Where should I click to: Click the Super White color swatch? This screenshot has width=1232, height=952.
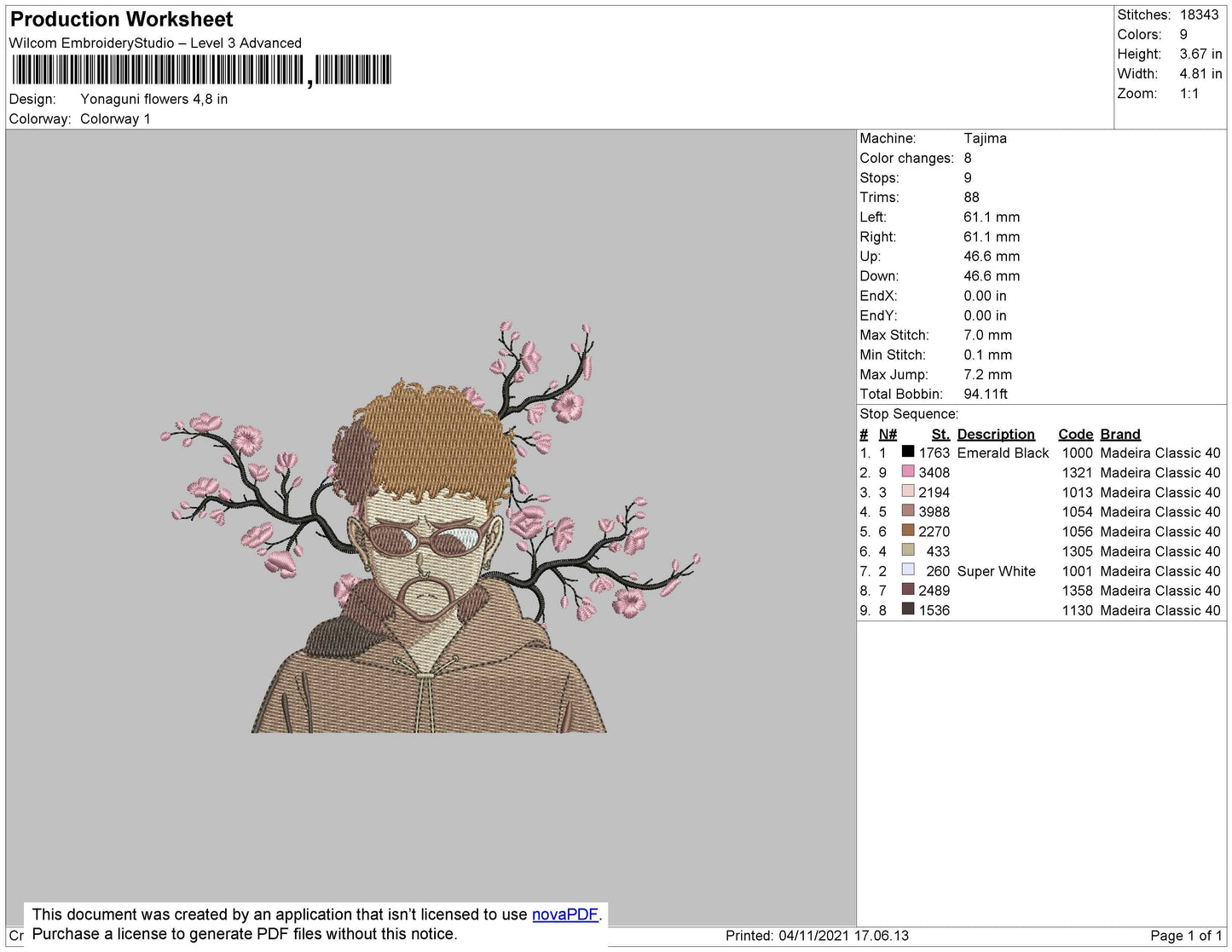coord(908,569)
